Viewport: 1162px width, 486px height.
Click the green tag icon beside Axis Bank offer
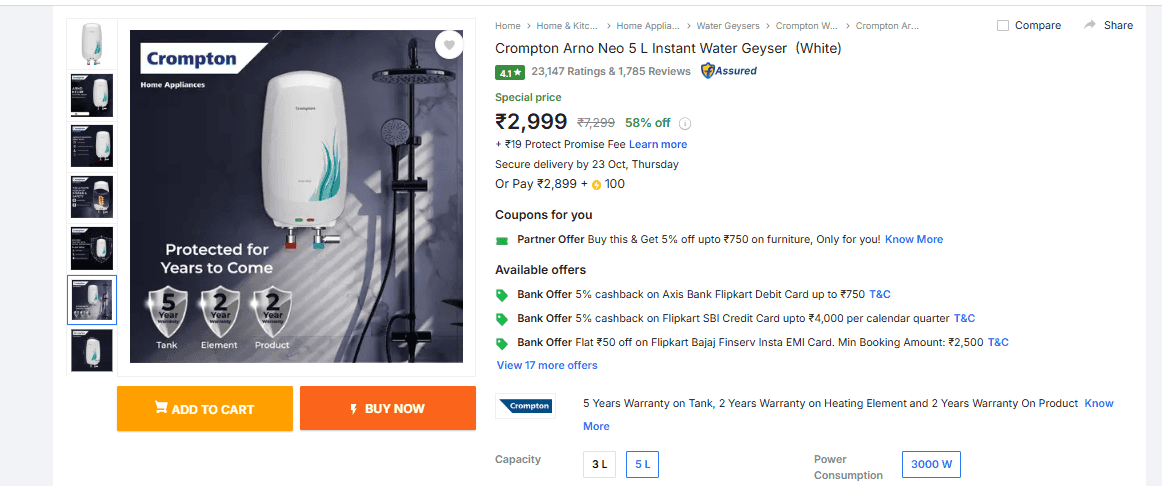tap(502, 295)
